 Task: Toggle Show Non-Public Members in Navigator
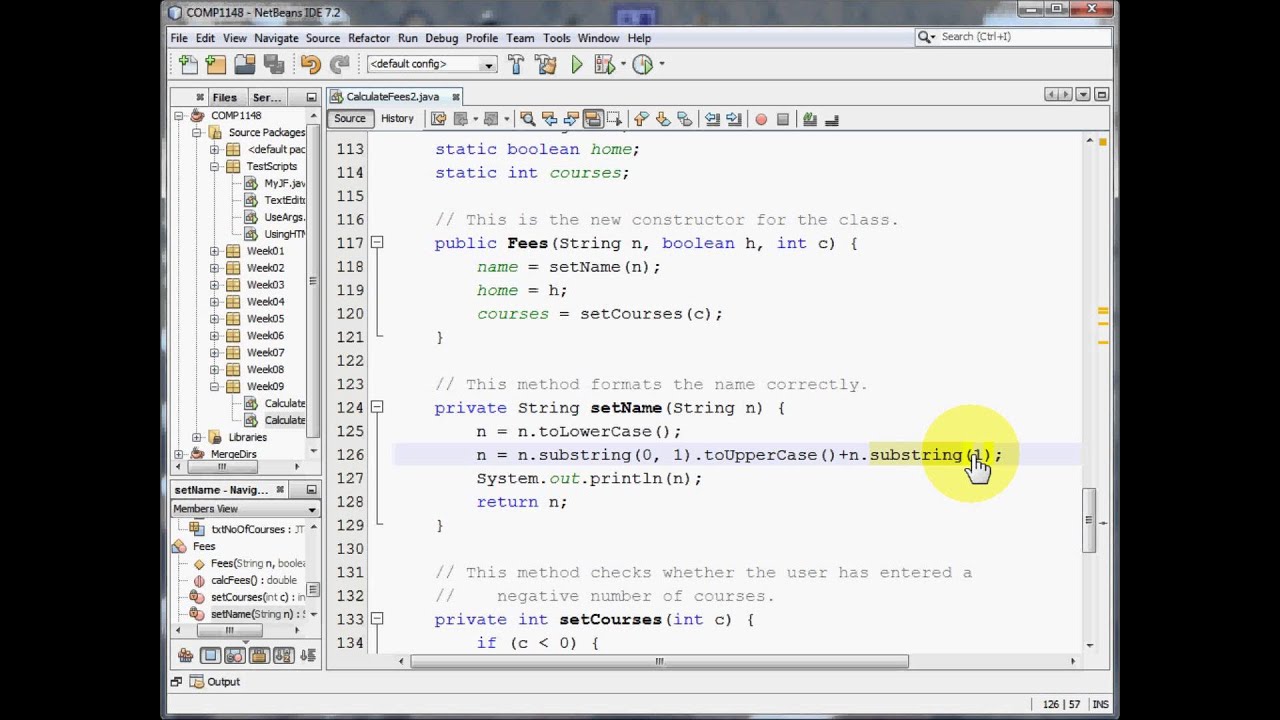pos(259,656)
